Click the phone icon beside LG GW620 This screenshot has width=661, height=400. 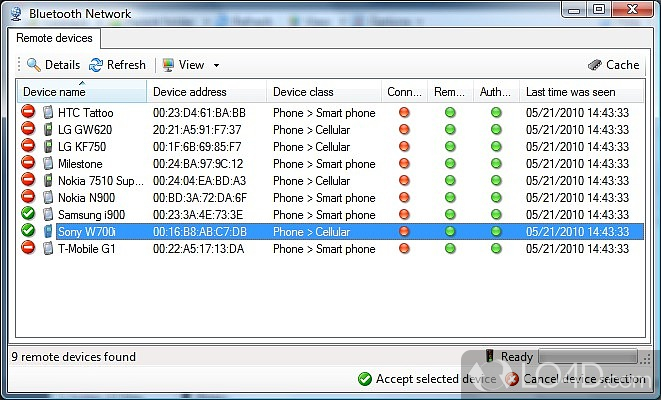pyautogui.click(x=48, y=129)
